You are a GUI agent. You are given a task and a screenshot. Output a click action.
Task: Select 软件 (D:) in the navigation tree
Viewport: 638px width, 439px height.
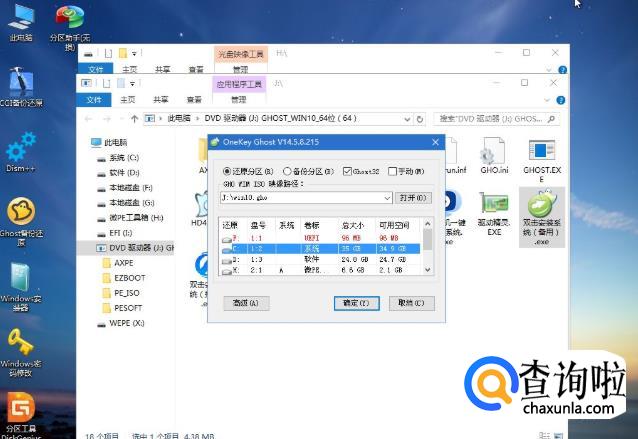pyautogui.click(x=124, y=173)
